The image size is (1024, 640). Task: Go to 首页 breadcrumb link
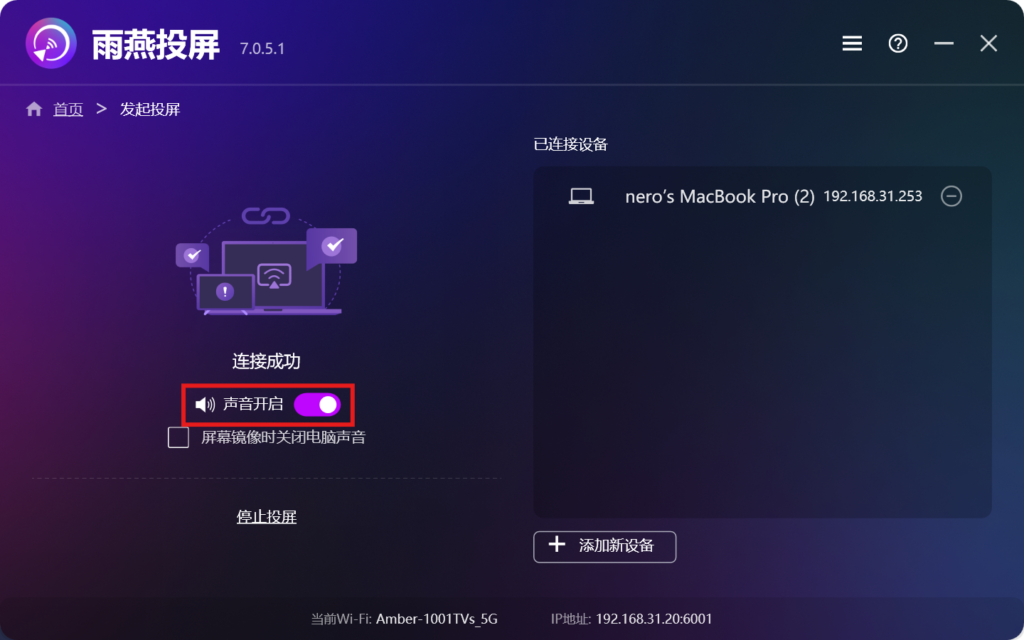click(68, 109)
